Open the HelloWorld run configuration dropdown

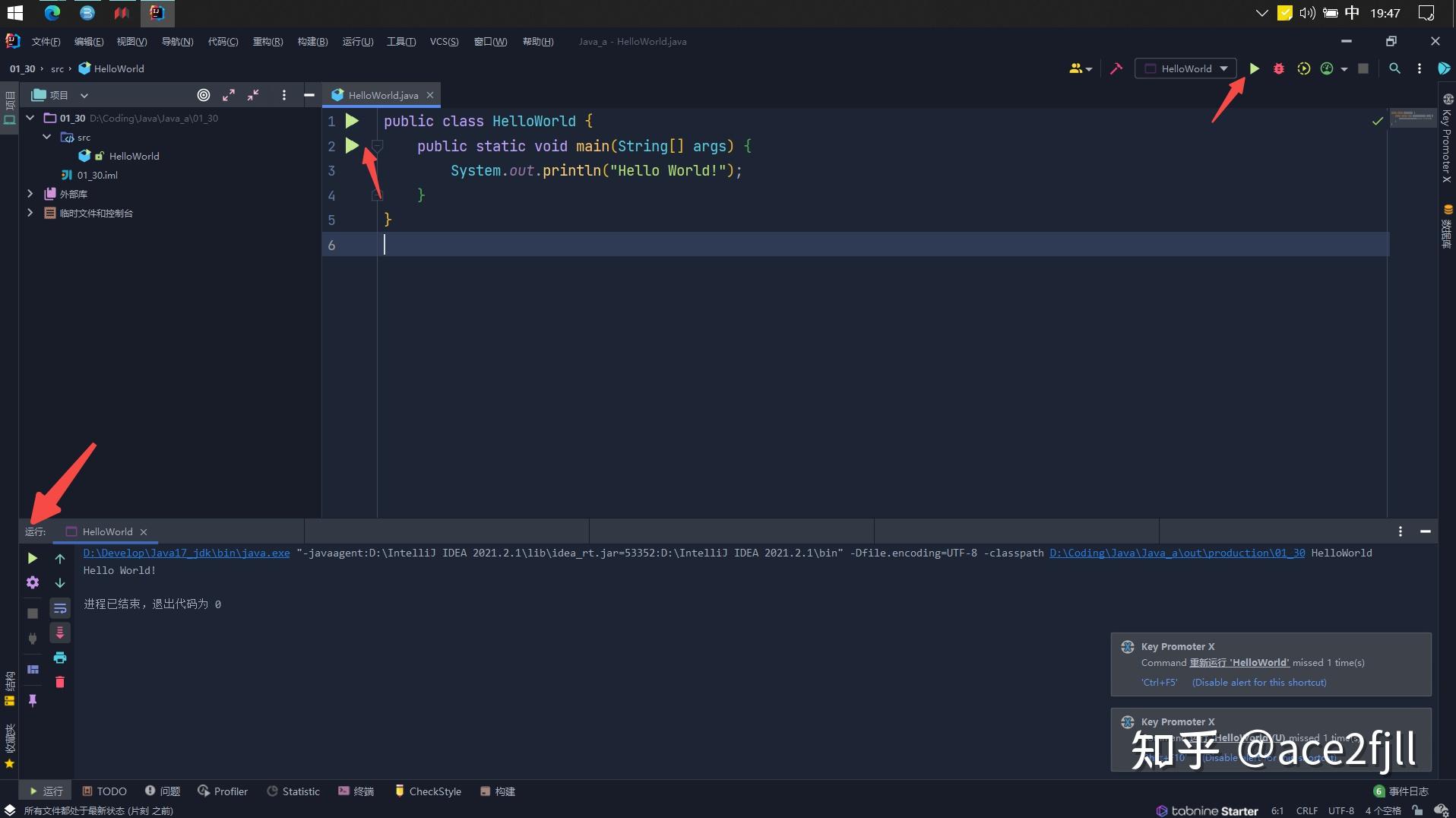1185,68
